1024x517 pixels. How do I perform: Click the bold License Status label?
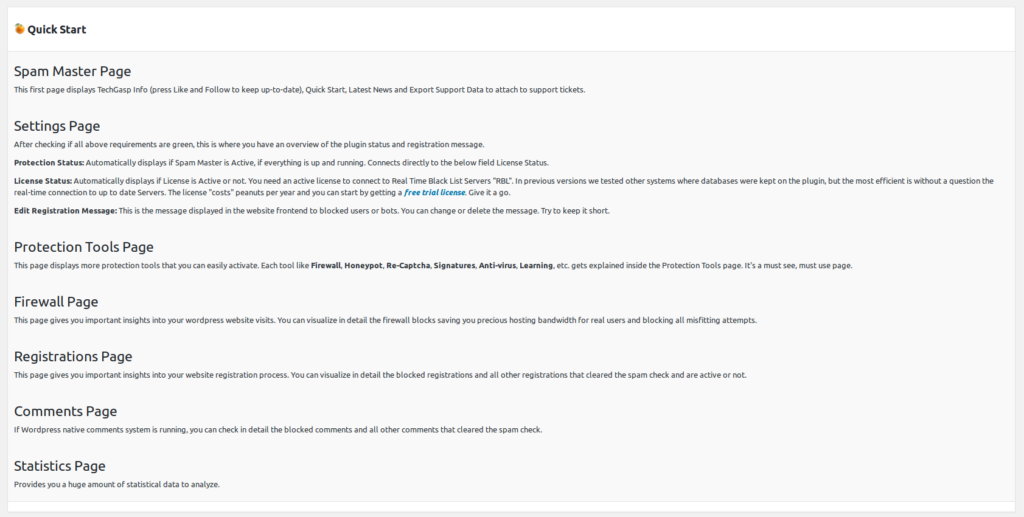tap(42, 181)
